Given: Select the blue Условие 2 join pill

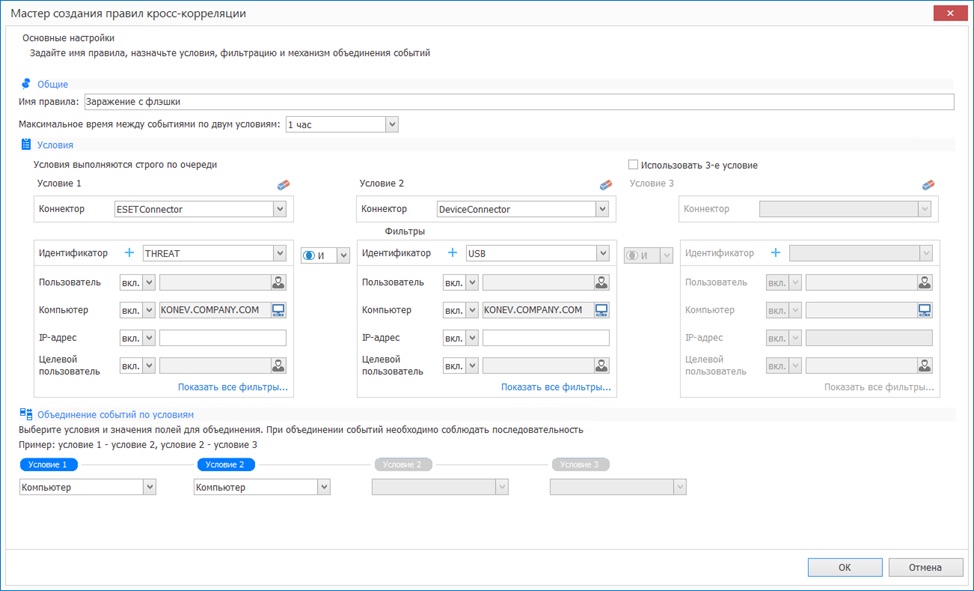Looking at the screenshot, I should [x=227, y=465].
